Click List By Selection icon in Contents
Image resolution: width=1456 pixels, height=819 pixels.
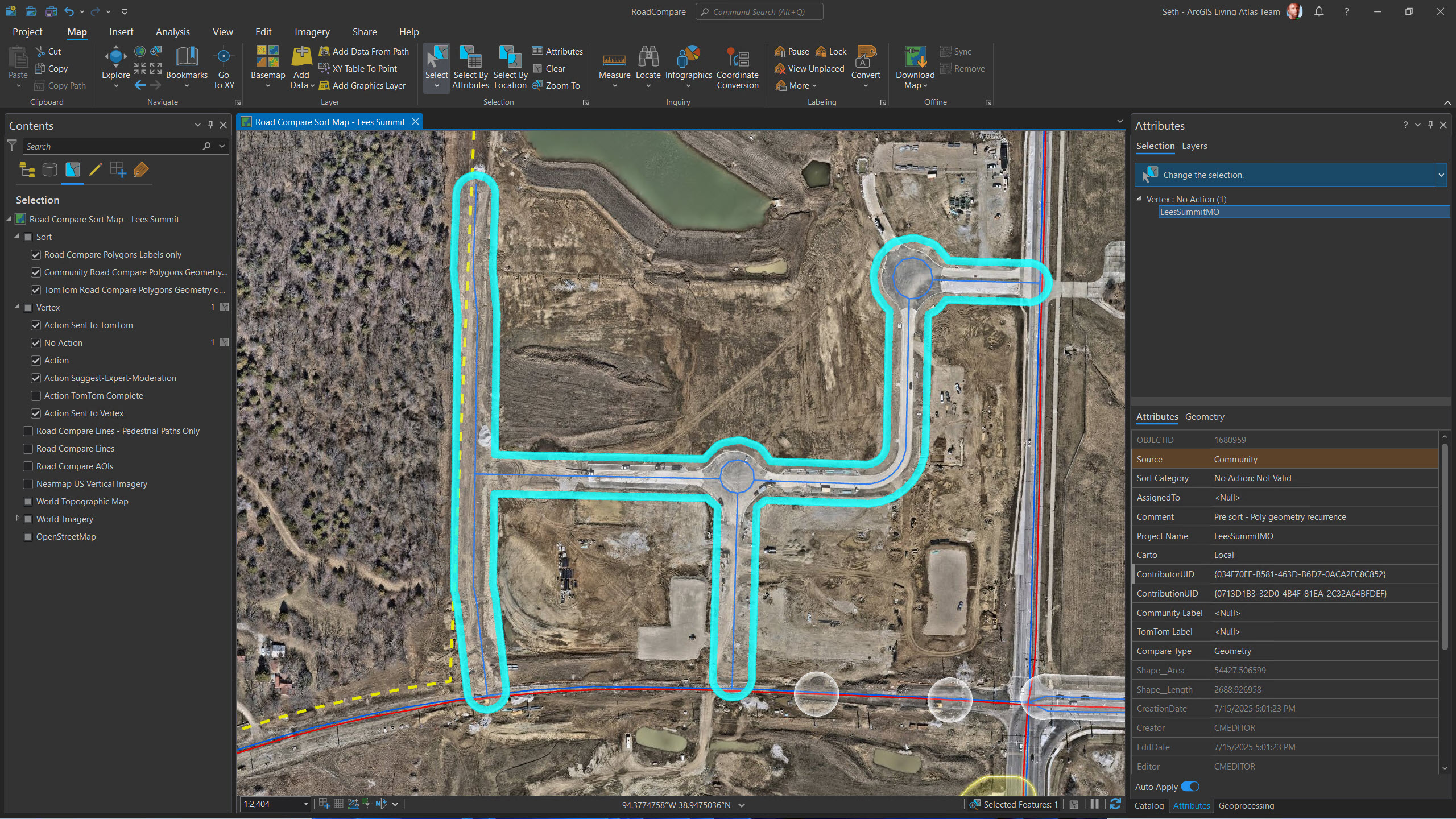point(73,169)
